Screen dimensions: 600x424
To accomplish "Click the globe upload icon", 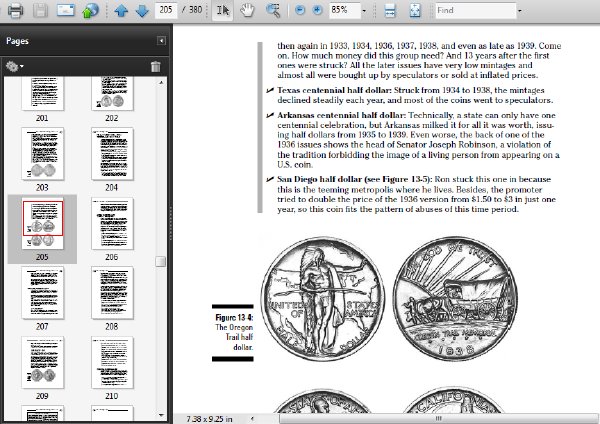I will pyautogui.click(x=91, y=10).
